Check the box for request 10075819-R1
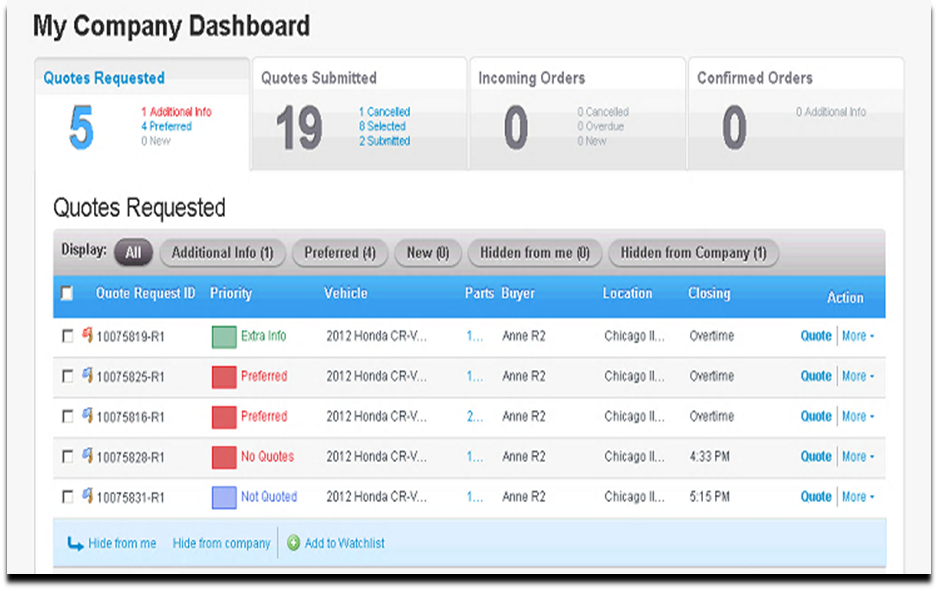The height and width of the screenshot is (591, 938). (68, 337)
